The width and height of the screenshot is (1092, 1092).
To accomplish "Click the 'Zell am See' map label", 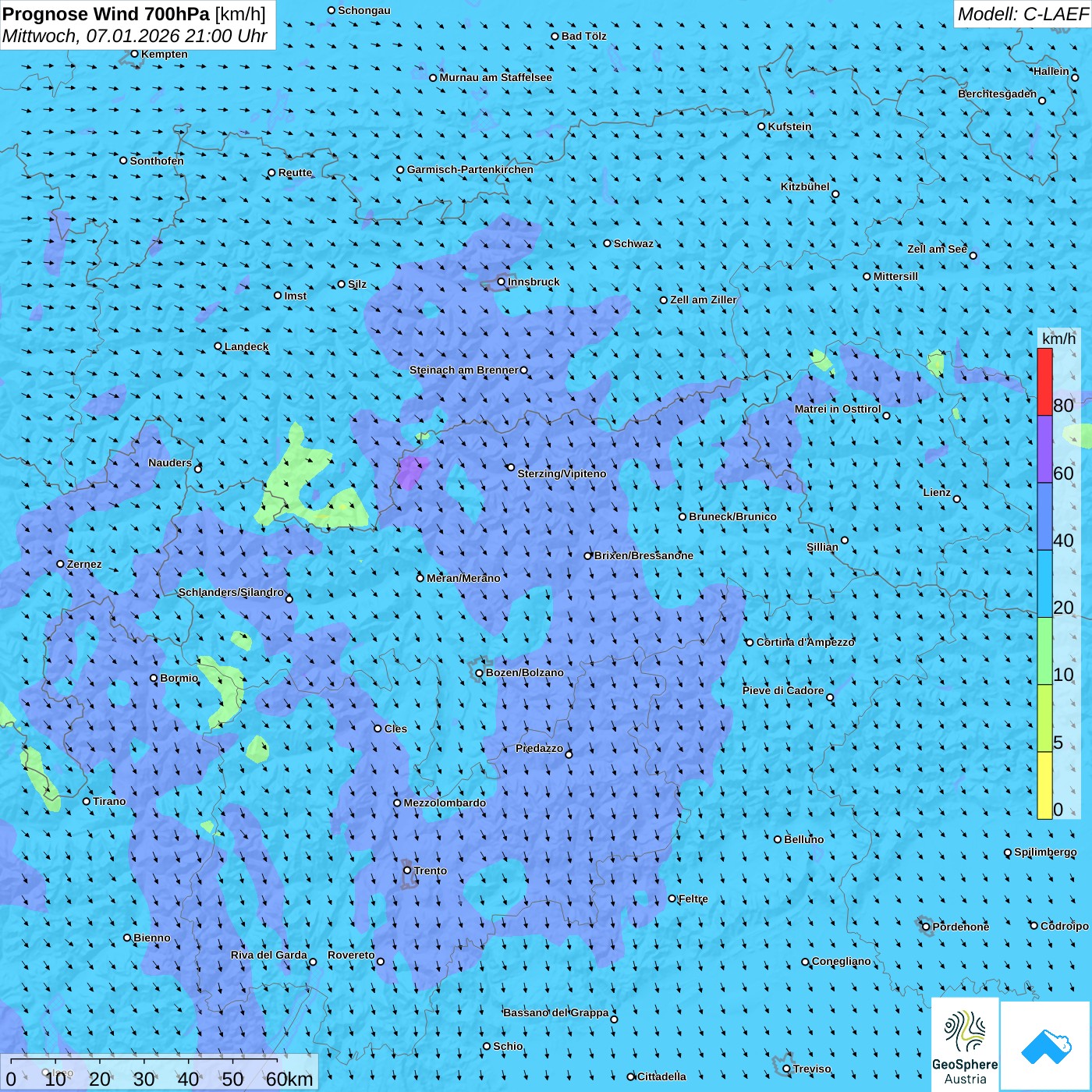I will tap(937, 249).
